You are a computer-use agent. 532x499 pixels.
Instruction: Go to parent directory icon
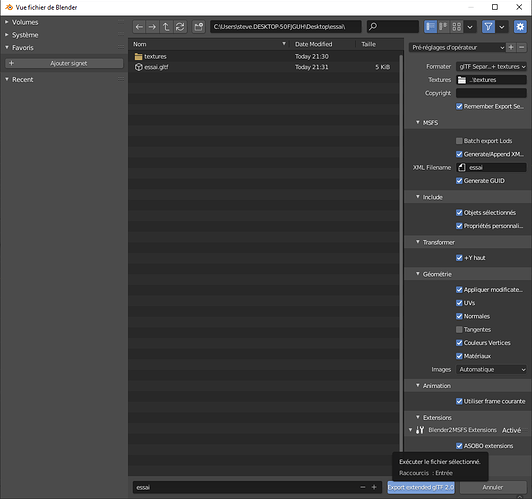coord(166,27)
